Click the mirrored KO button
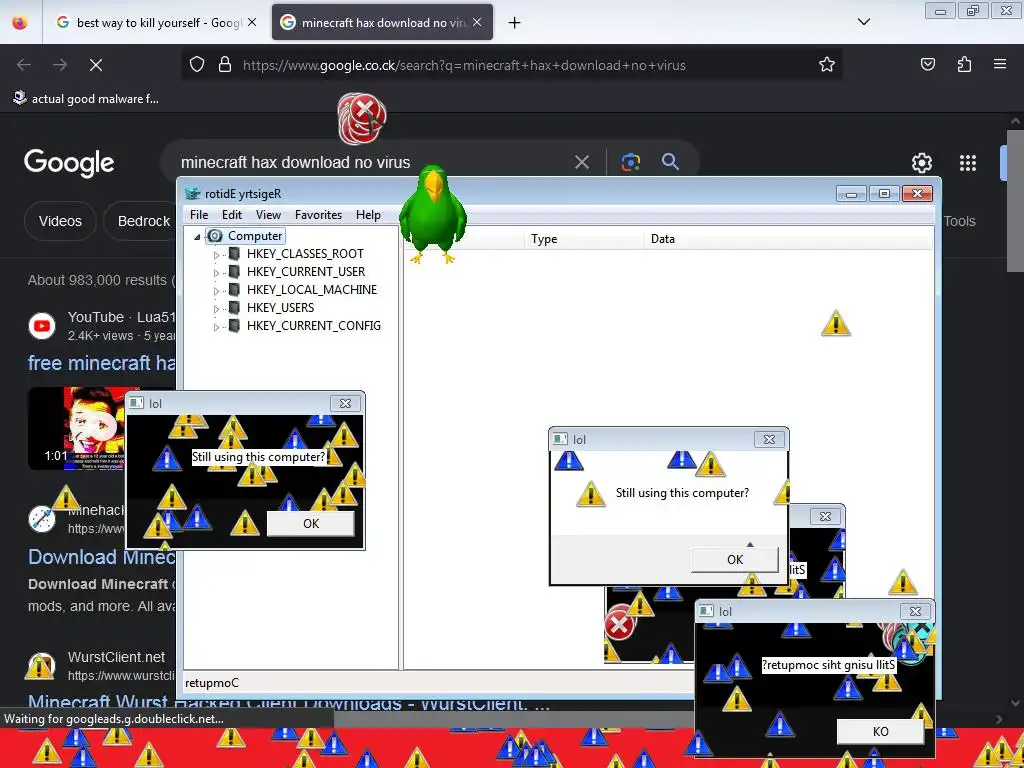Screen dimensions: 1024x768 pos(880,731)
